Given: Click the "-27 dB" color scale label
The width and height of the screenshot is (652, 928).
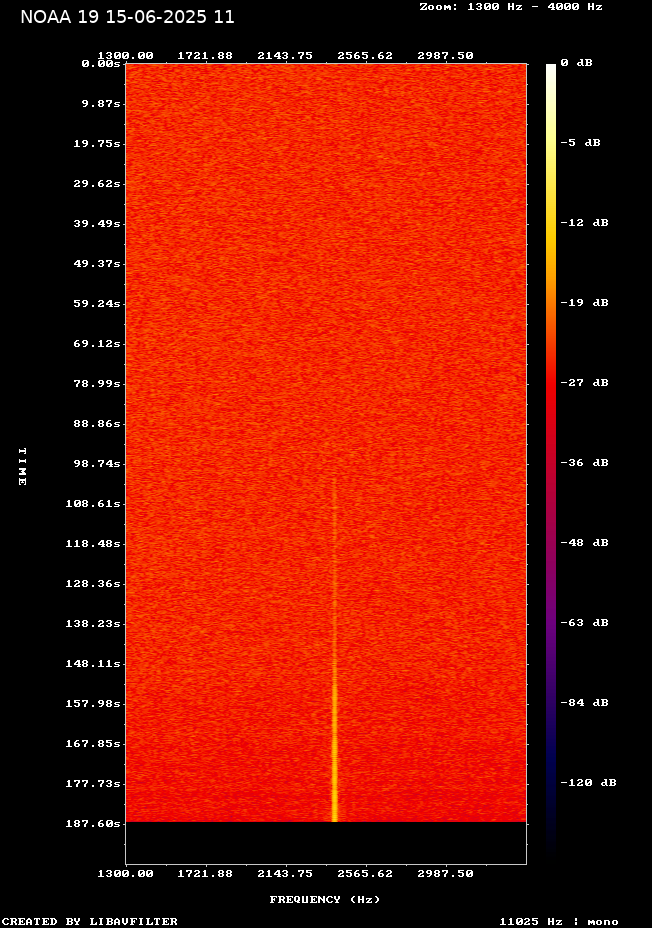Looking at the screenshot, I should point(585,382).
